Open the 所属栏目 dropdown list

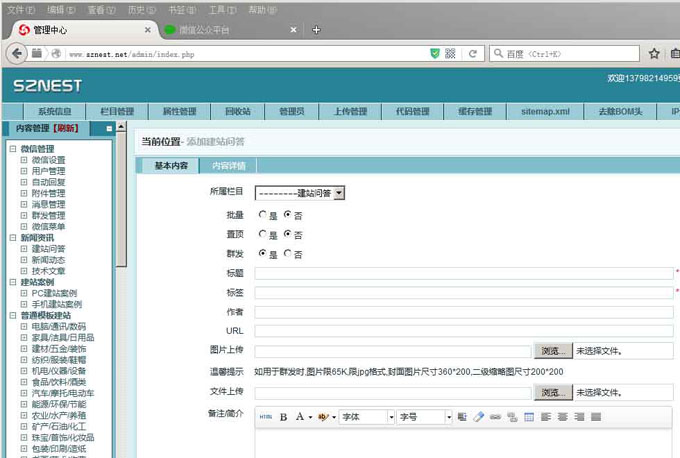pyautogui.click(x=300, y=193)
